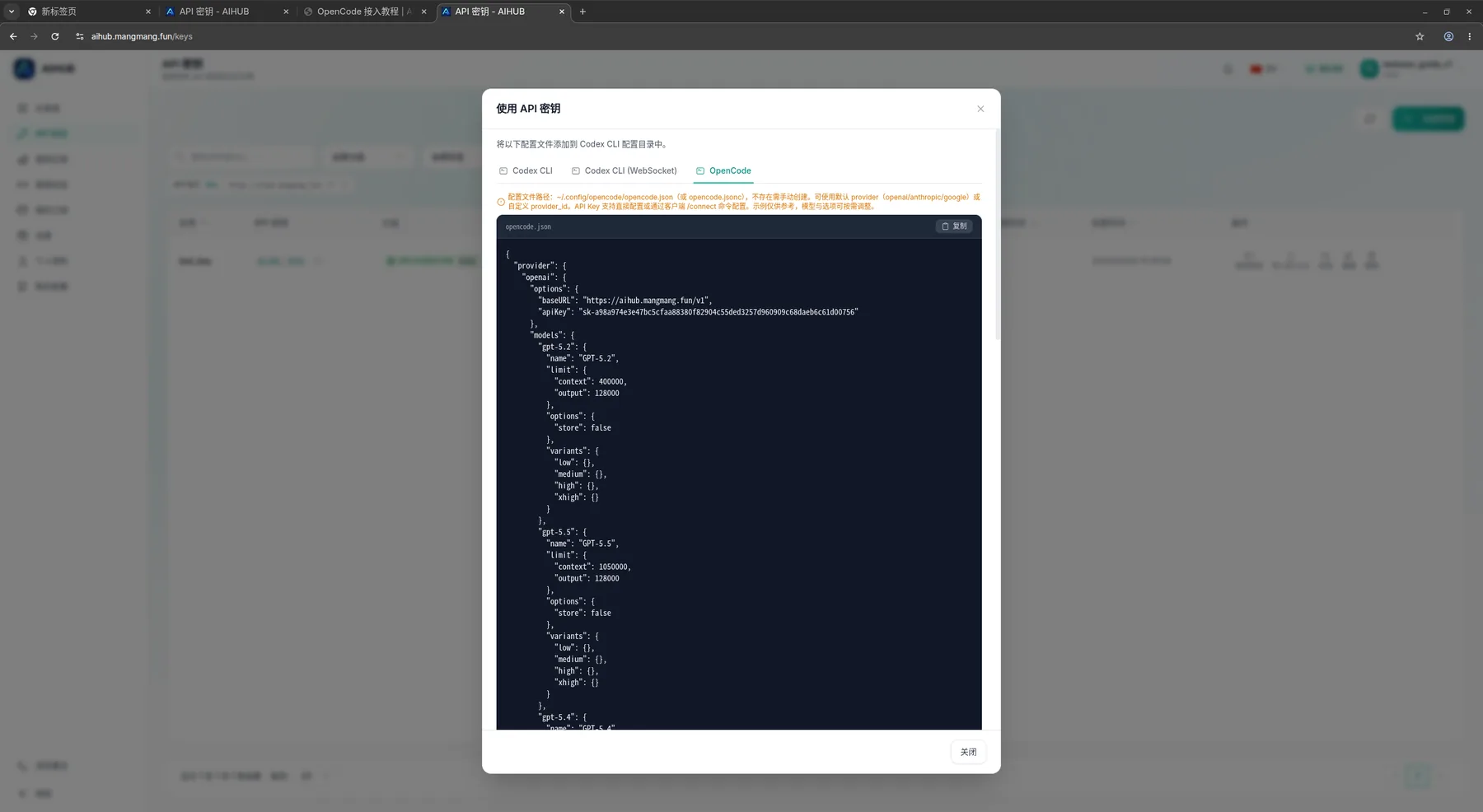Open the tab search dropdown
Screen dimensions: 1483x812
pos(11,12)
